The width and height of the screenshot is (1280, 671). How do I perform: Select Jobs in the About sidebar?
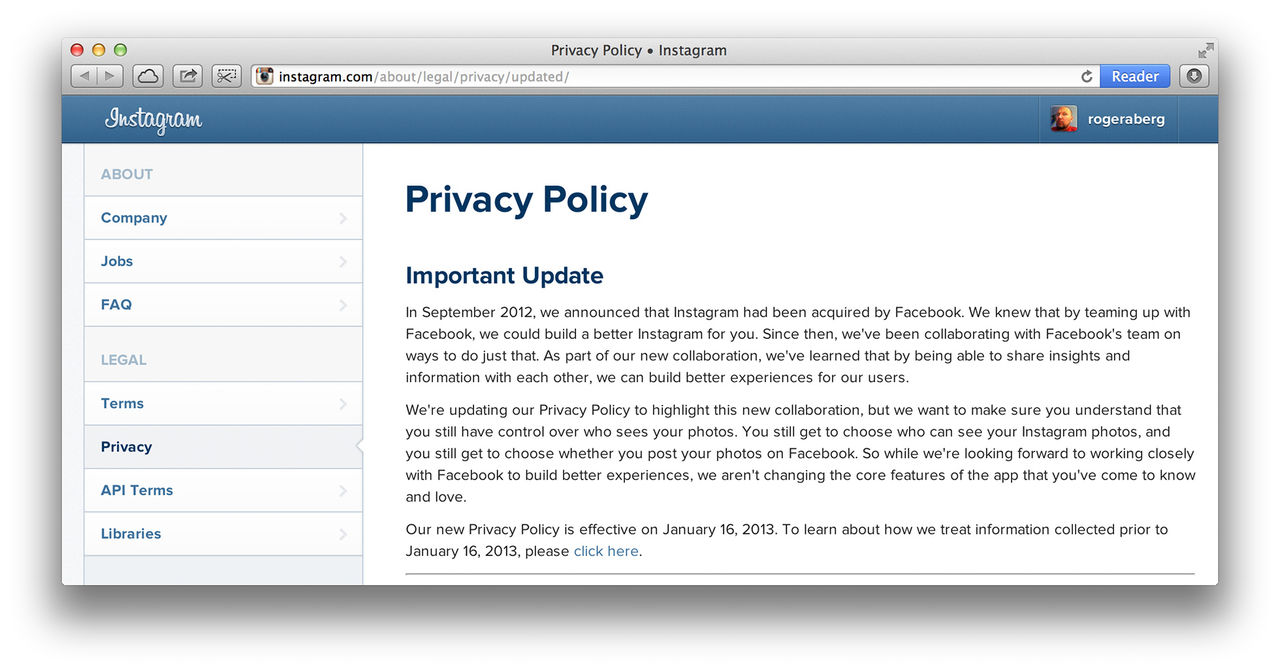pos(222,261)
